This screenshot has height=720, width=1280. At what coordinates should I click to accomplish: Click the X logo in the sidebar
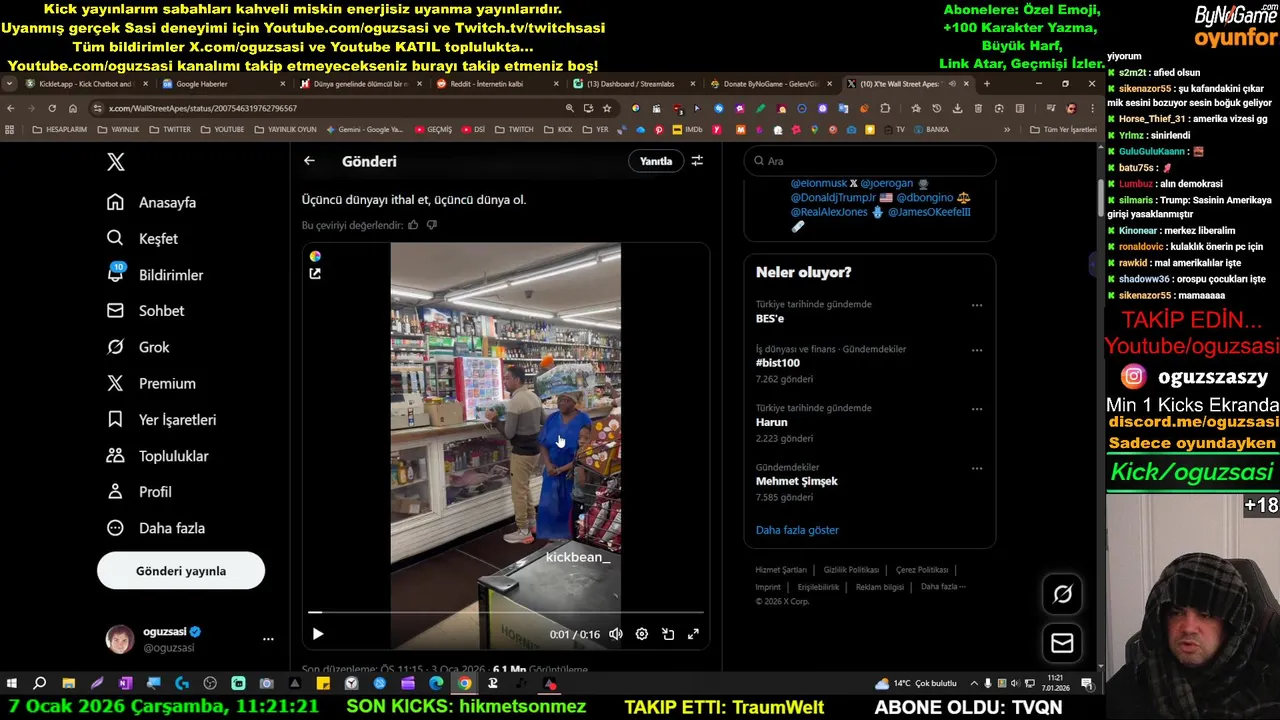point(116,162)
